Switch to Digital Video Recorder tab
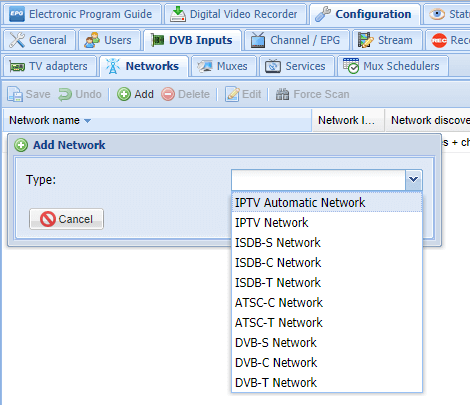 (235, 14)
